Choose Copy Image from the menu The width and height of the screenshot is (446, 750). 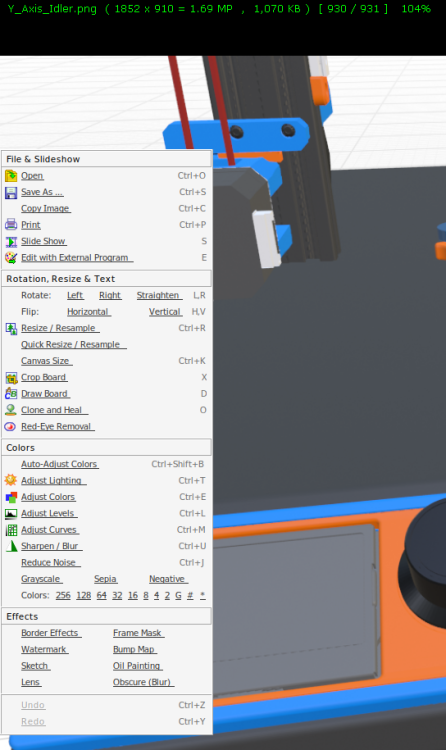[x=45, y=209]
